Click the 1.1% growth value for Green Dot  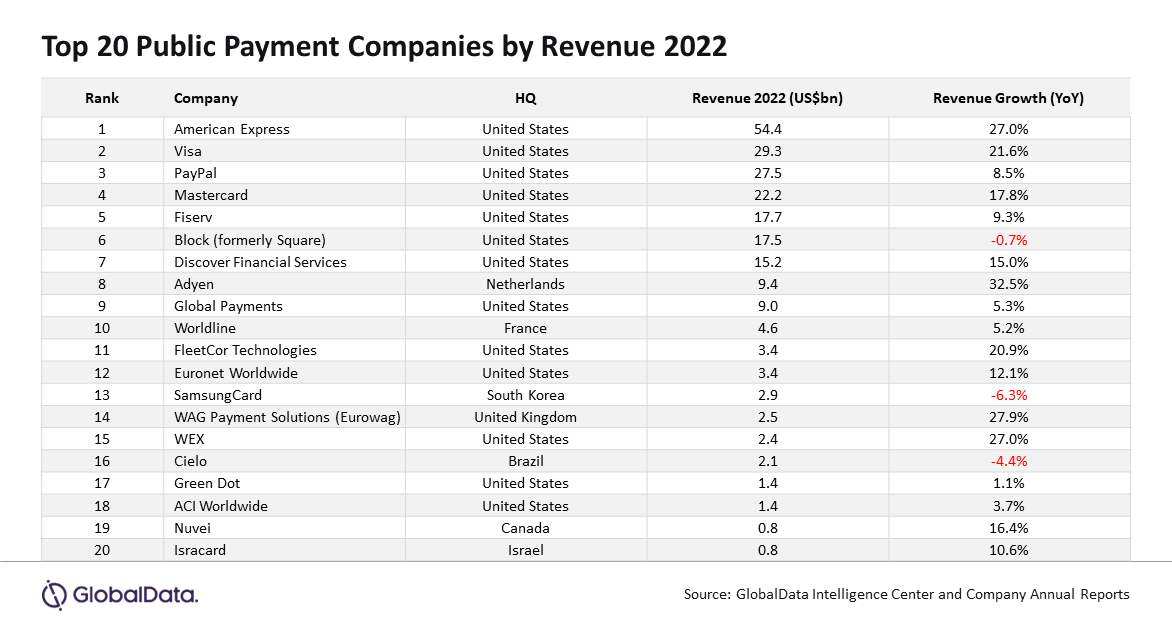coord(1009,484)
